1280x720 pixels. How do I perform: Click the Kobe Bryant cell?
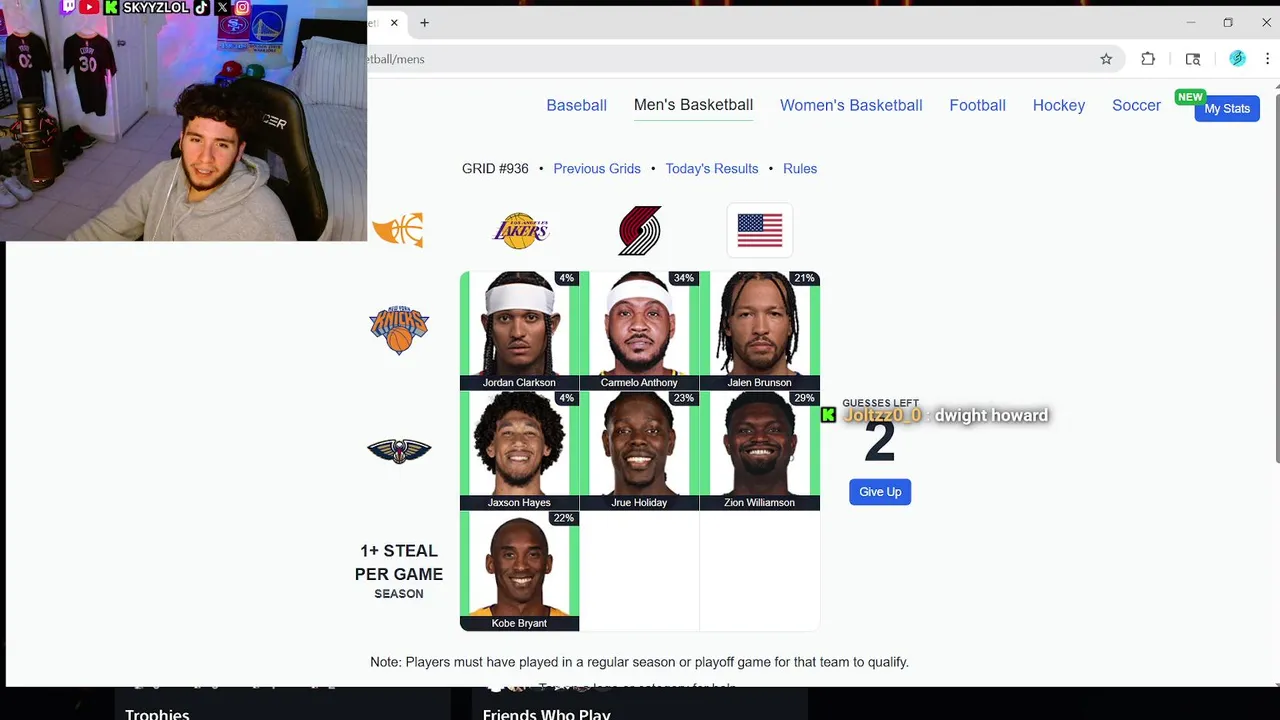pyautogui.click(x=519, y=571)
